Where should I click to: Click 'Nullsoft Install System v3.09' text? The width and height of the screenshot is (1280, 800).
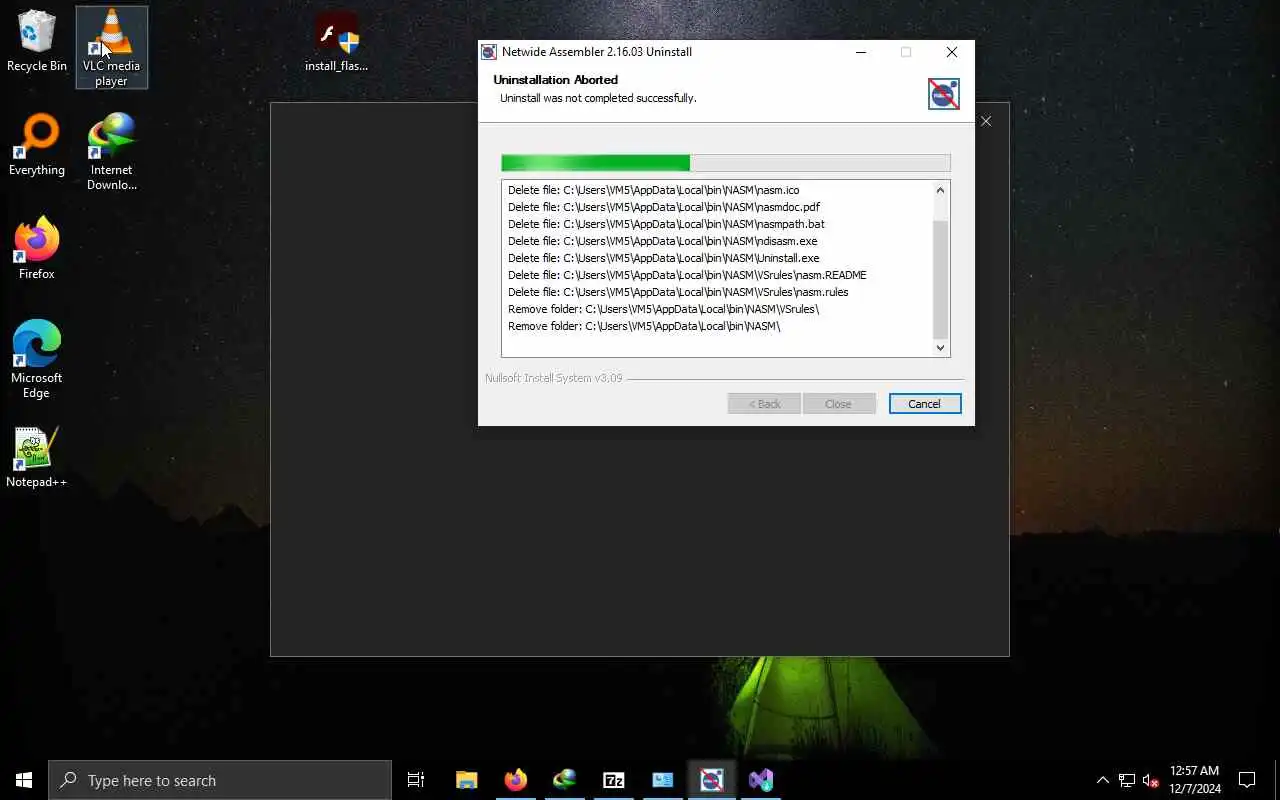tap(553, 378)
